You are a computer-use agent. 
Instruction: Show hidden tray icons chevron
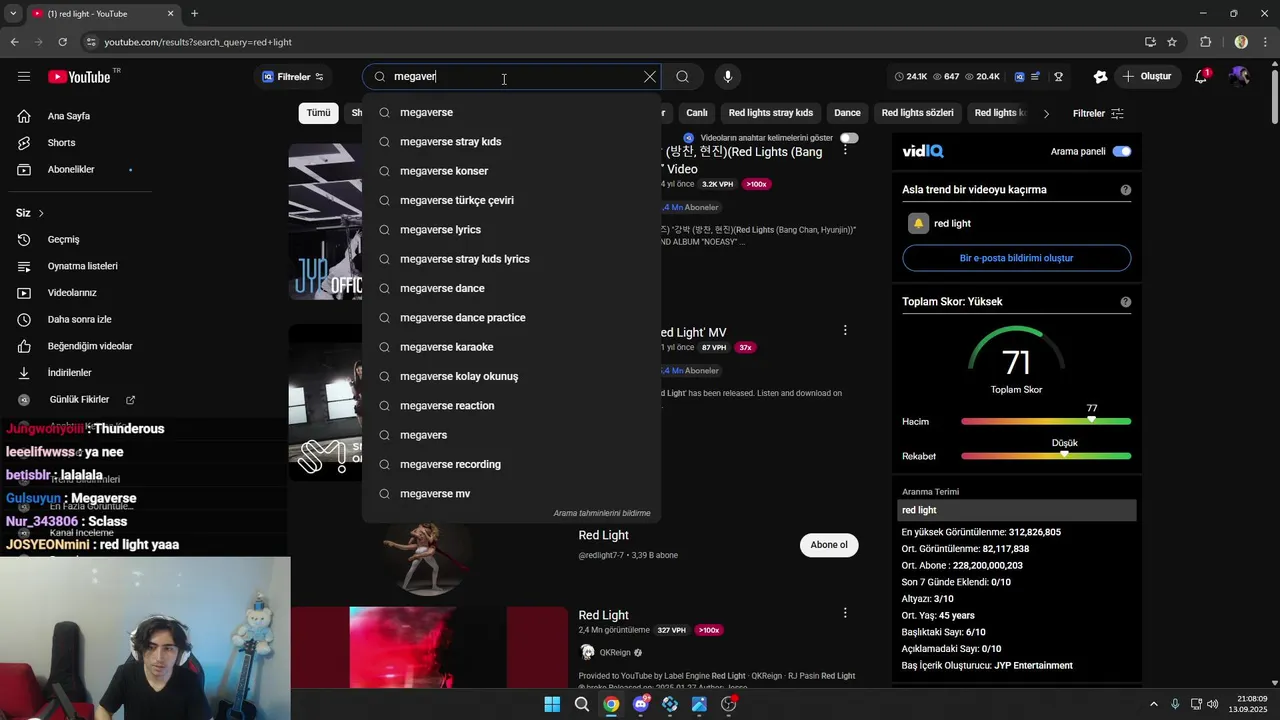point(1154,704)
